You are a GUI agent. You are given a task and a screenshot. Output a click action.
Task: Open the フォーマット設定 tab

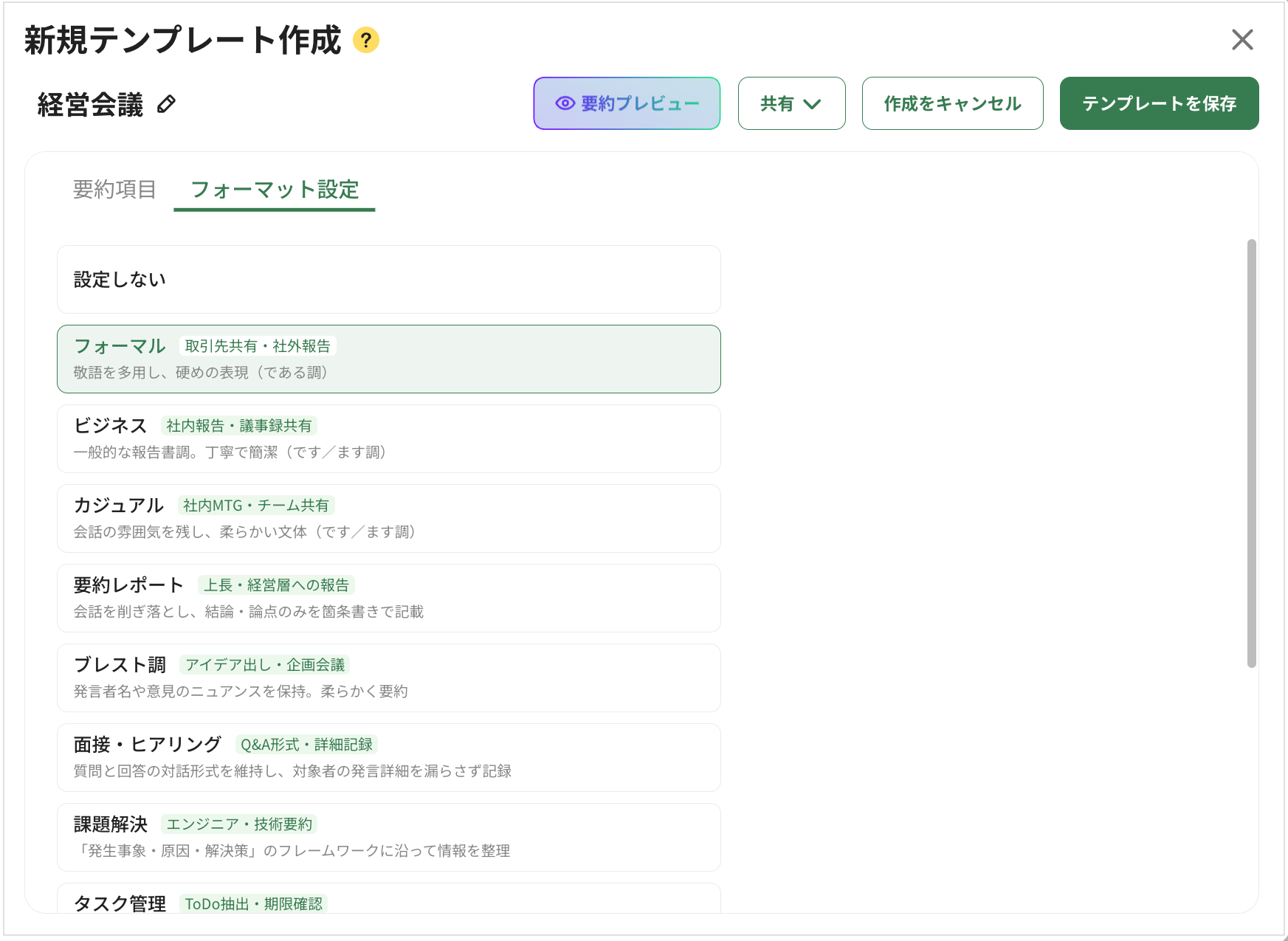(x=275, y=190)
